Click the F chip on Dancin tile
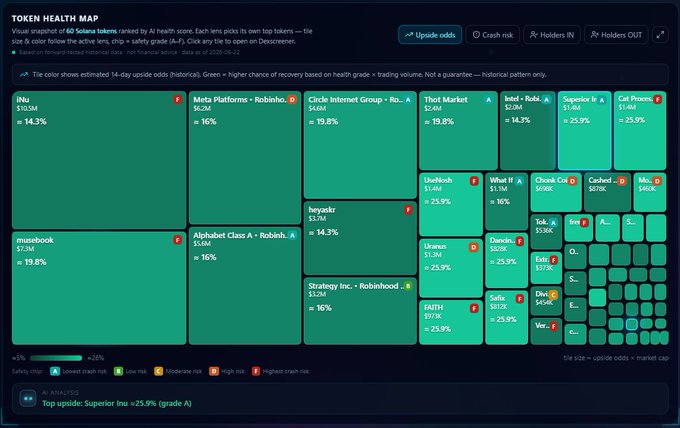 (520, 241)
